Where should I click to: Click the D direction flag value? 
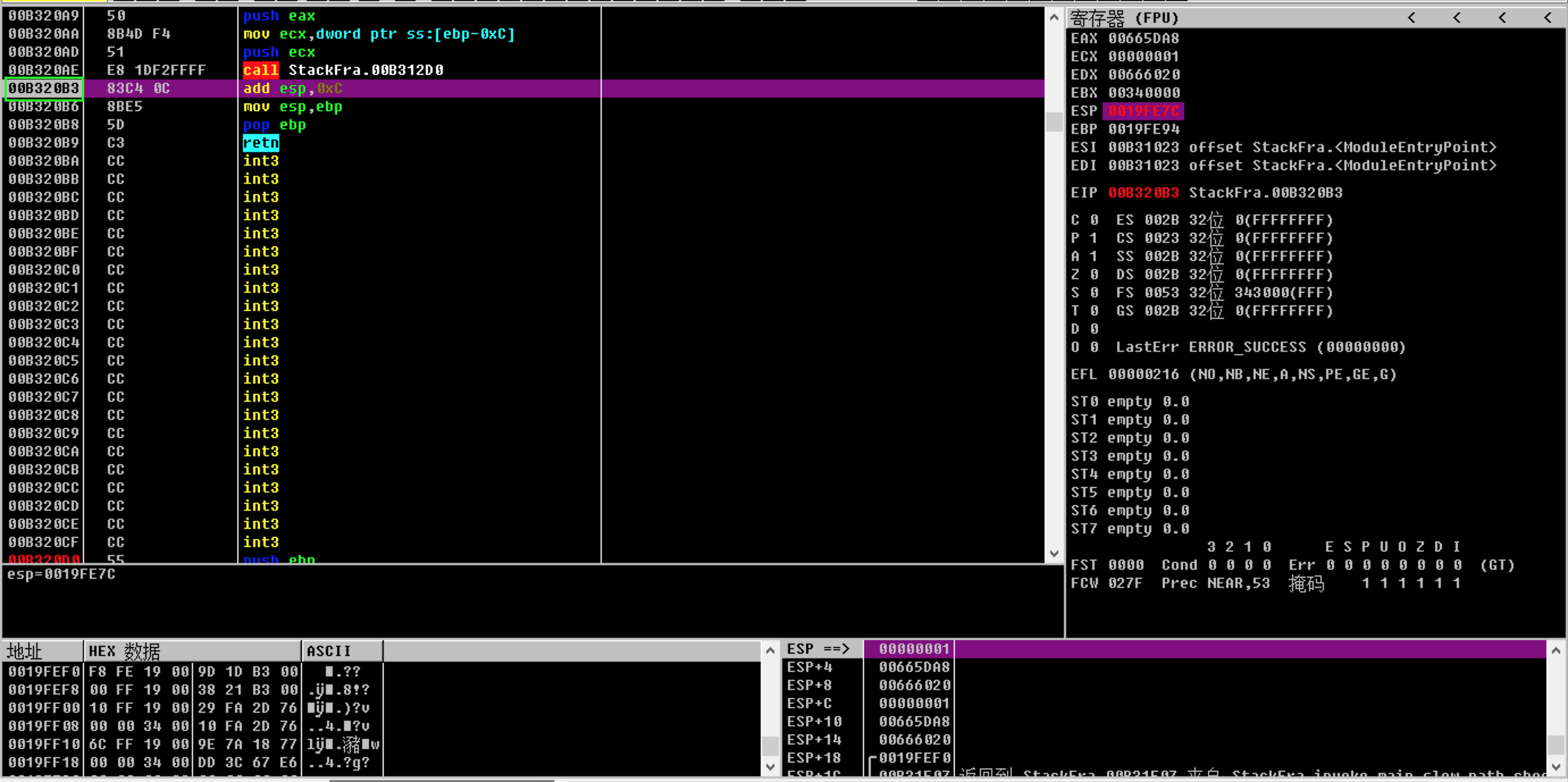click(1095, 329)
